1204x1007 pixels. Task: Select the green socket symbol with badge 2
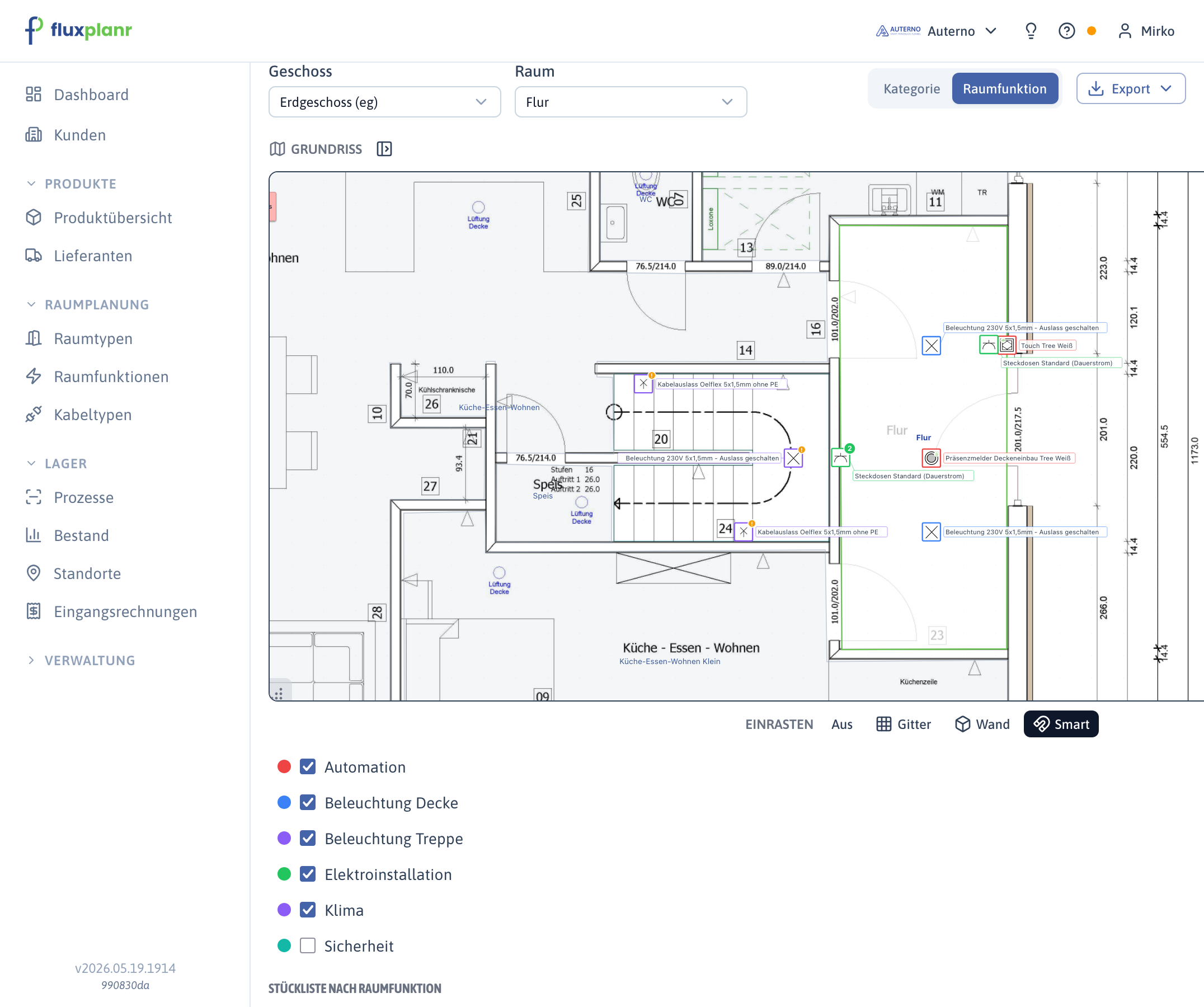click(x=840, y=458)
